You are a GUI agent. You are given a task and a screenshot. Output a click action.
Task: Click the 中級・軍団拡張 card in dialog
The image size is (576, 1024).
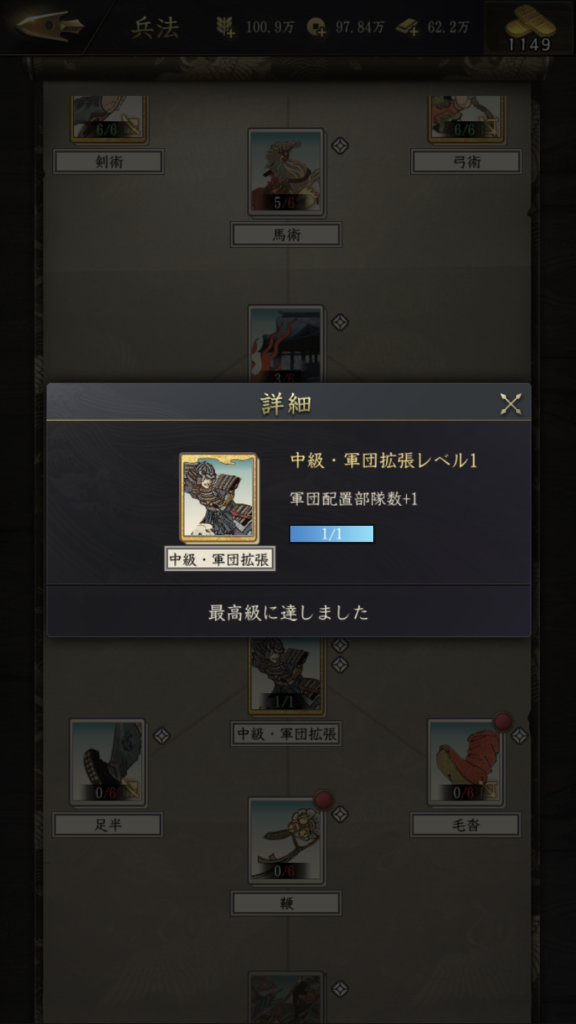(219, 499)
